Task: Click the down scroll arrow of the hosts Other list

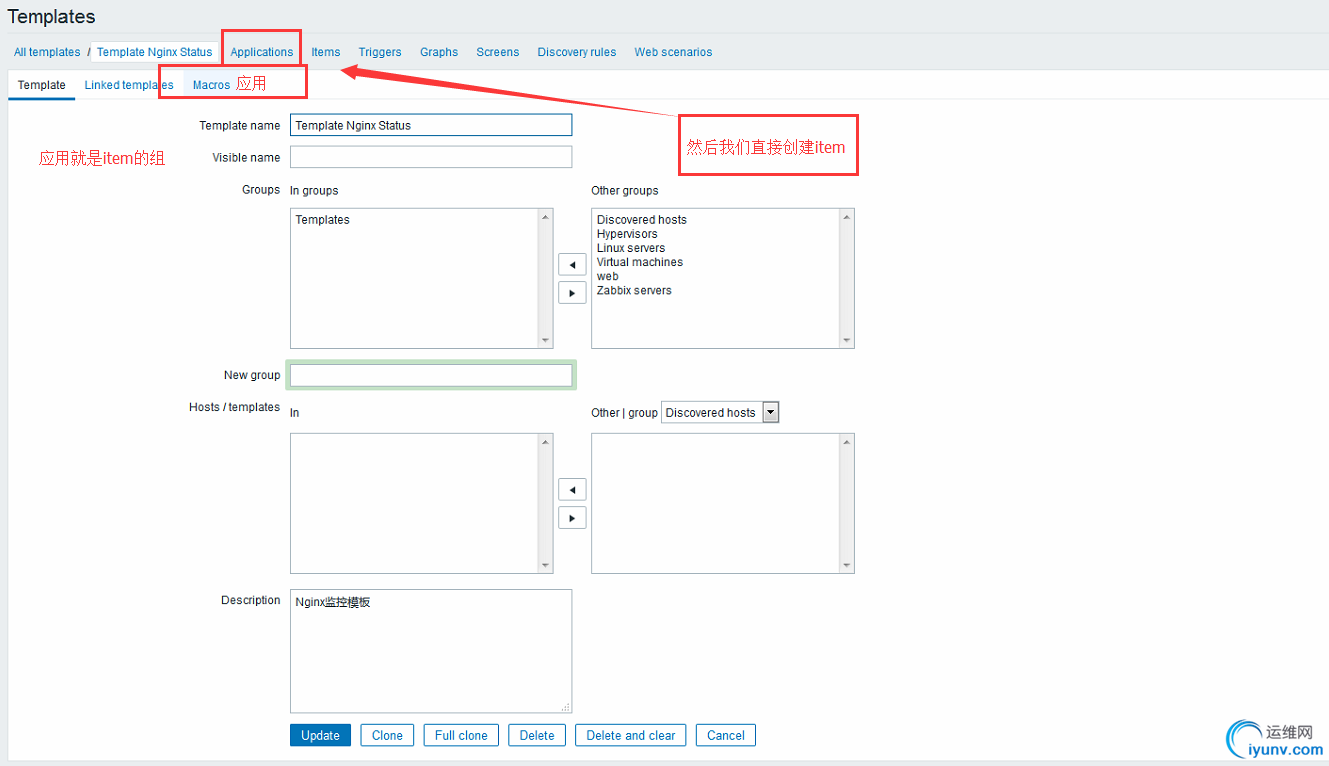Action: [x=847, y=566]
